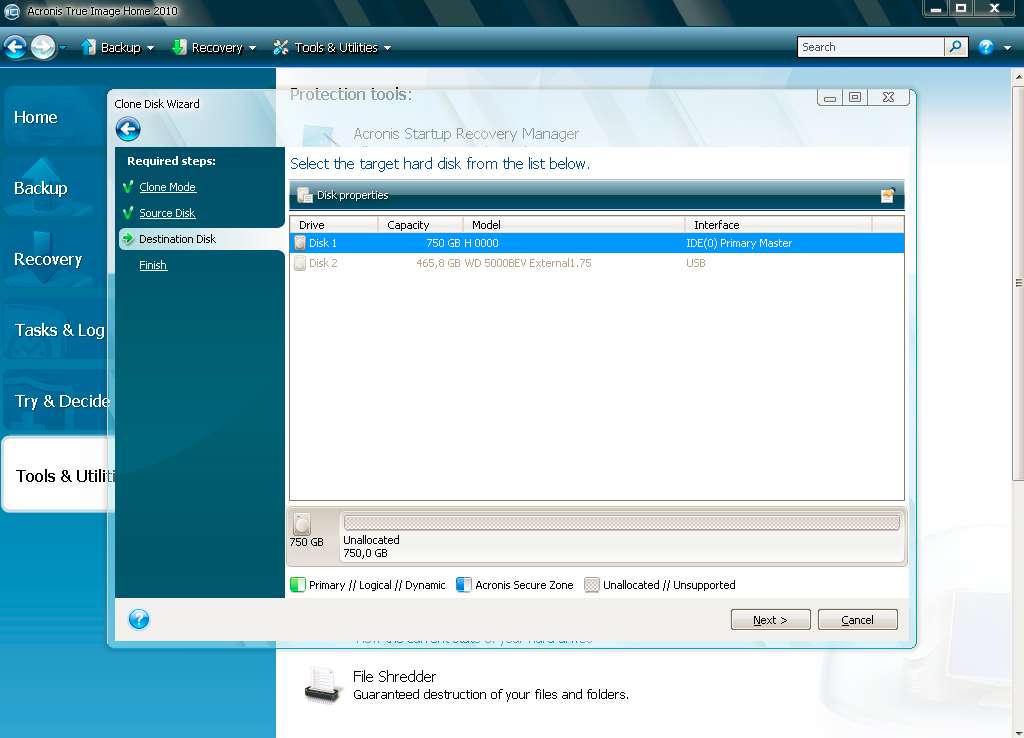Open help via the top question icon
Viewport: 1024px width, 738px height.
[986, 47]
